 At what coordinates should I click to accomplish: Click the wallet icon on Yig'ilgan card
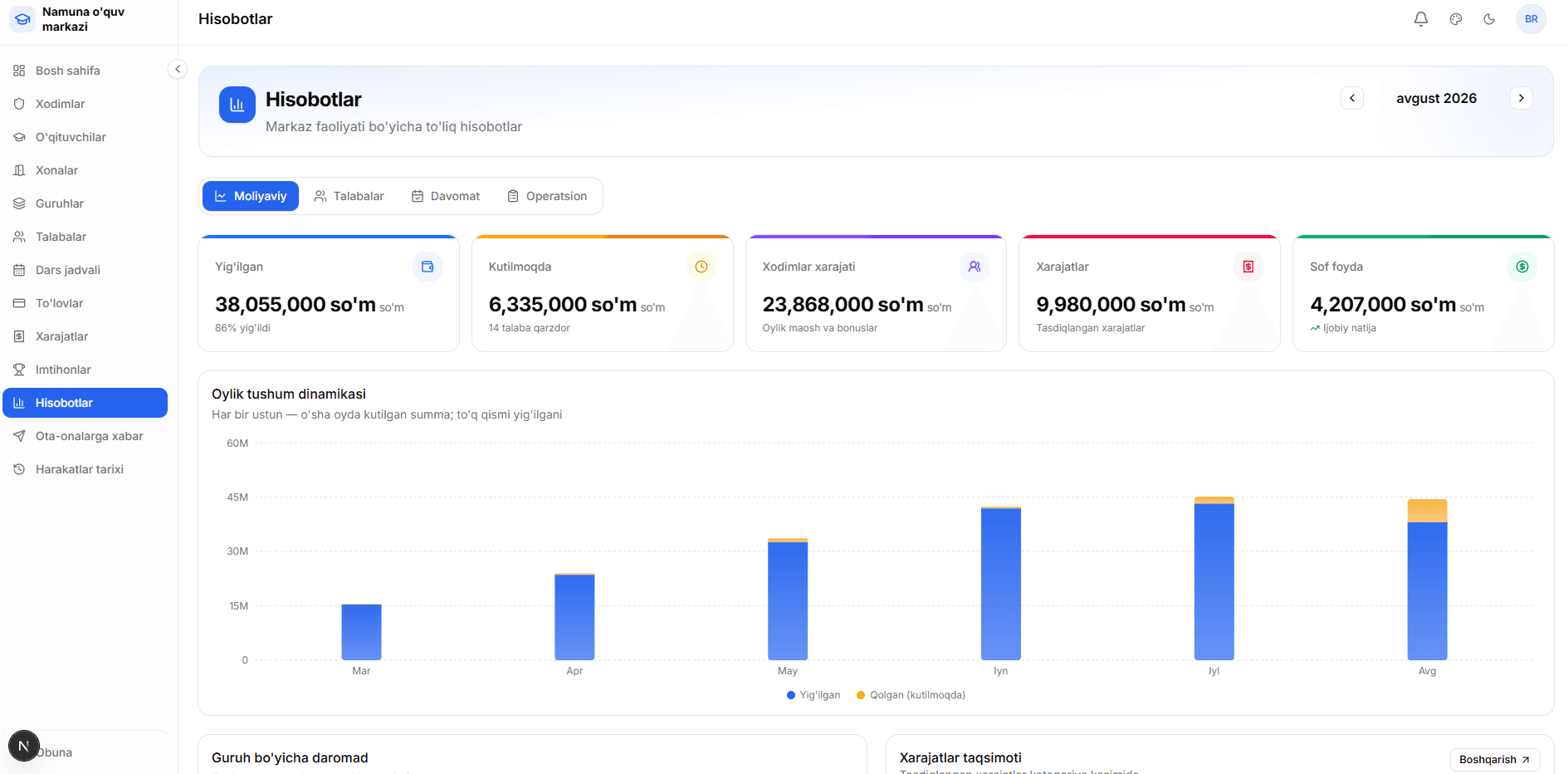(427, 267)
